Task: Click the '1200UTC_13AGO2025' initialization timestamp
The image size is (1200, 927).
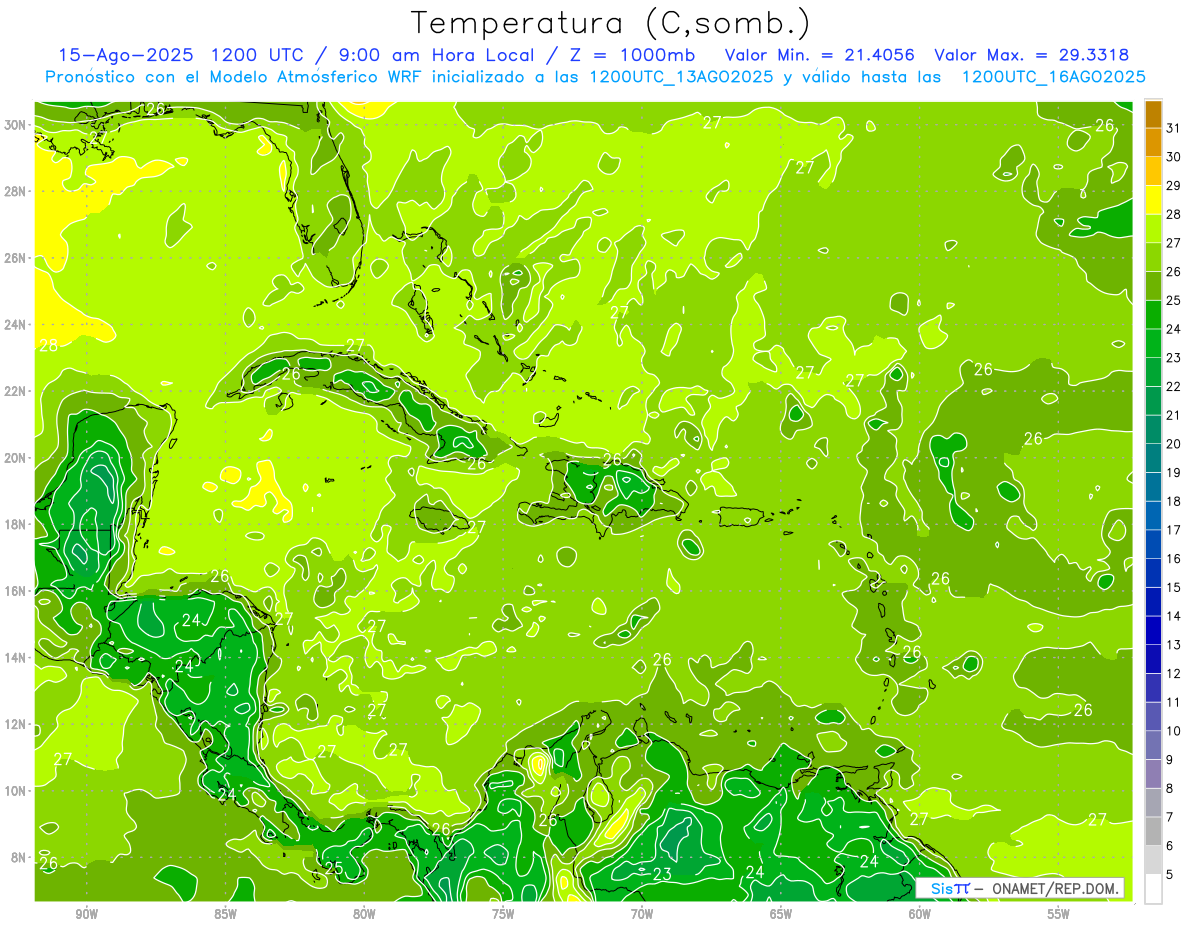Action: (681, 77)
